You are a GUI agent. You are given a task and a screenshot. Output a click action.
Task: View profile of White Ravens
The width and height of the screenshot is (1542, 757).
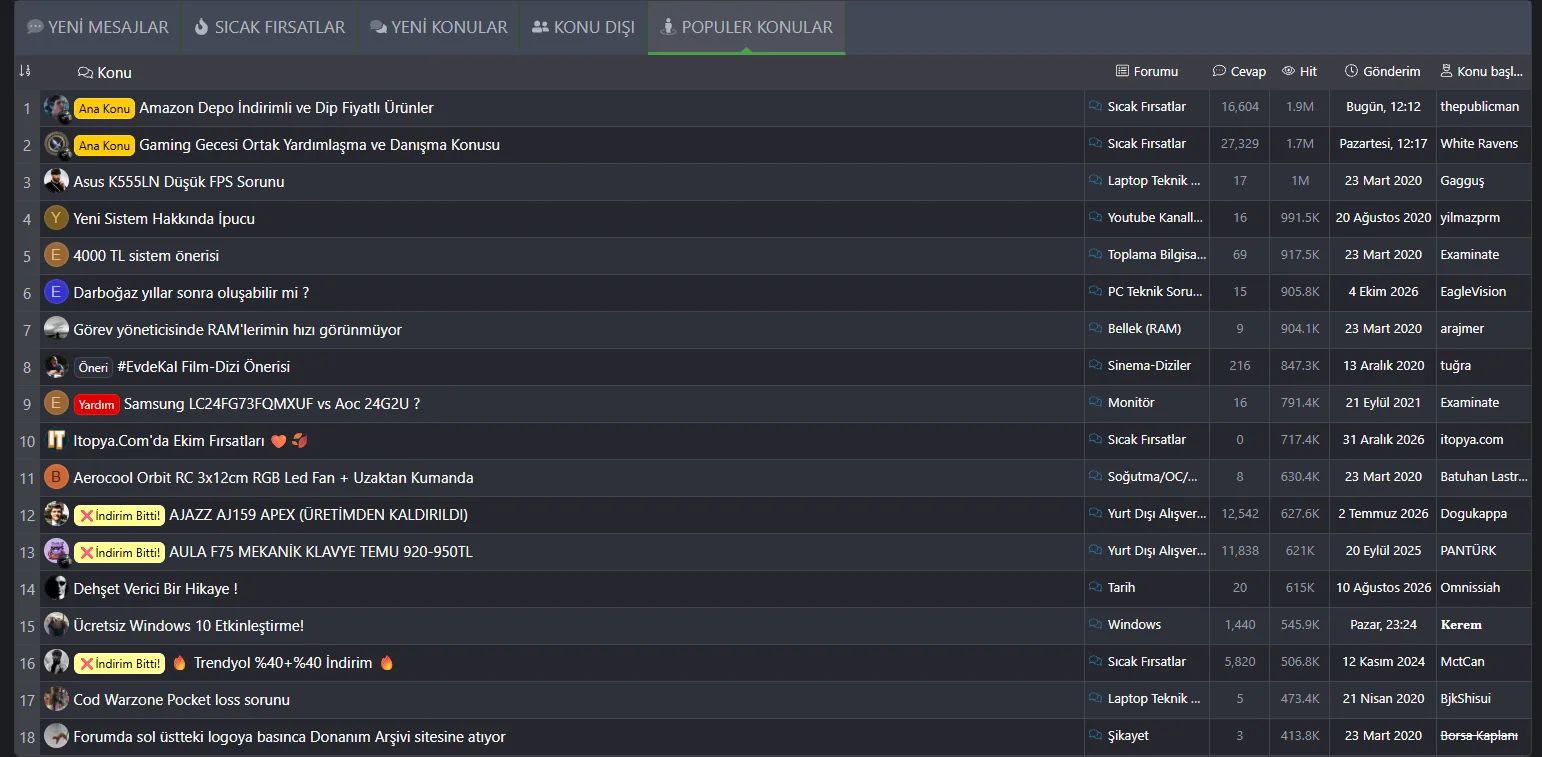pos(1479,144)
